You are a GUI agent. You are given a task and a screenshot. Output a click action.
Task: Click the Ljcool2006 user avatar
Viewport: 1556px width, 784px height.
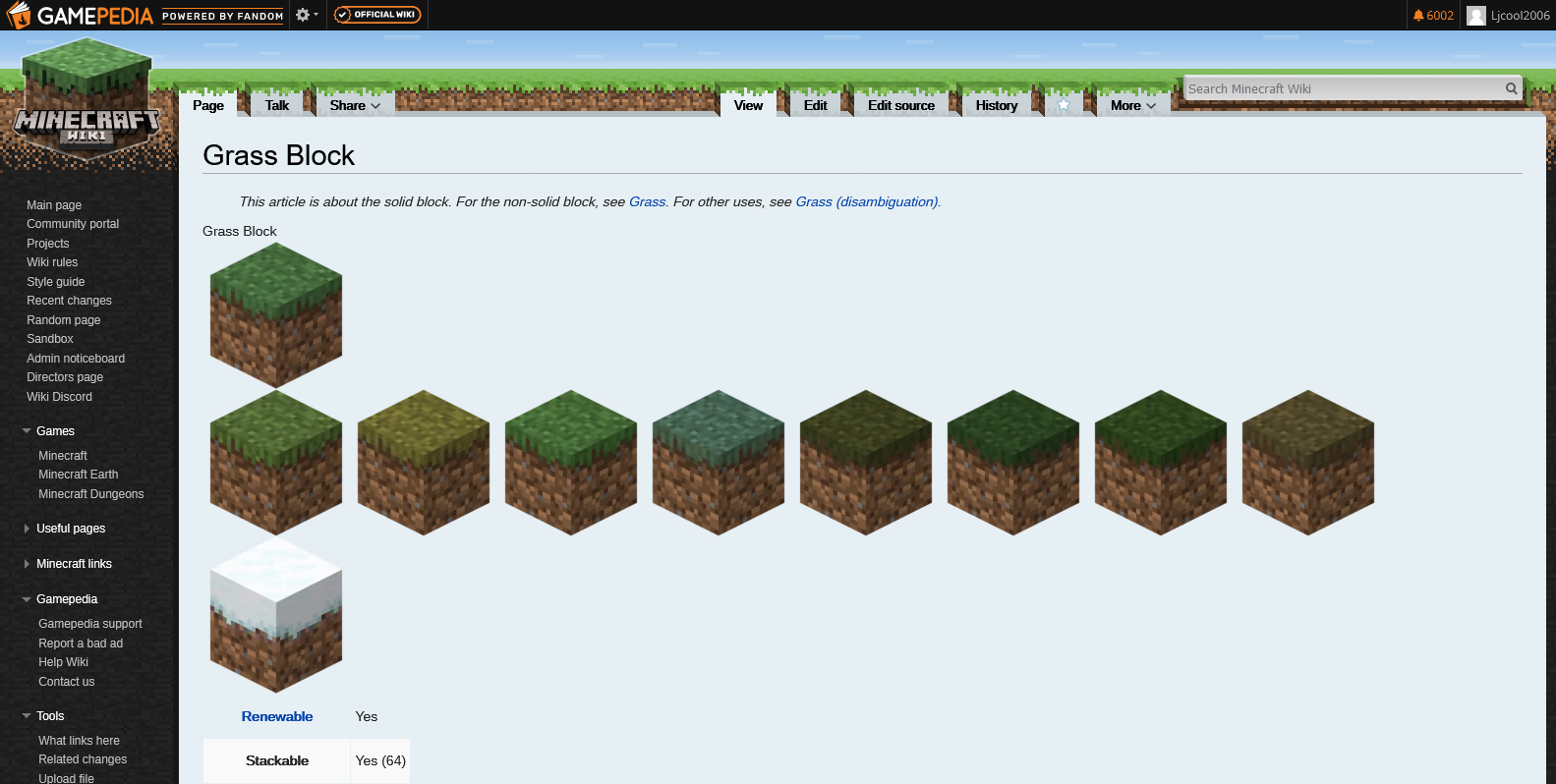(1475, 16)
